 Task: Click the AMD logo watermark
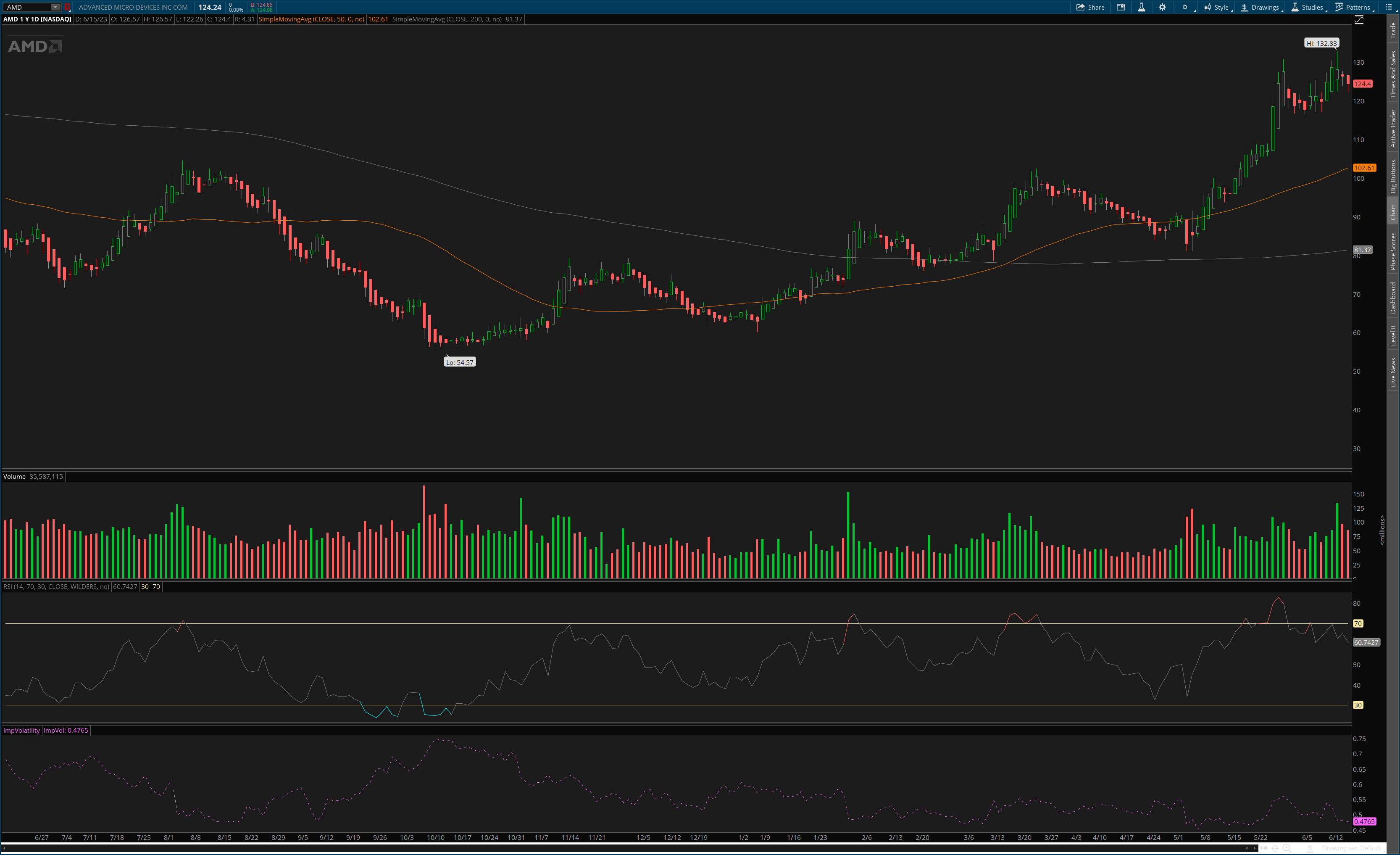[x=35, y=46]
